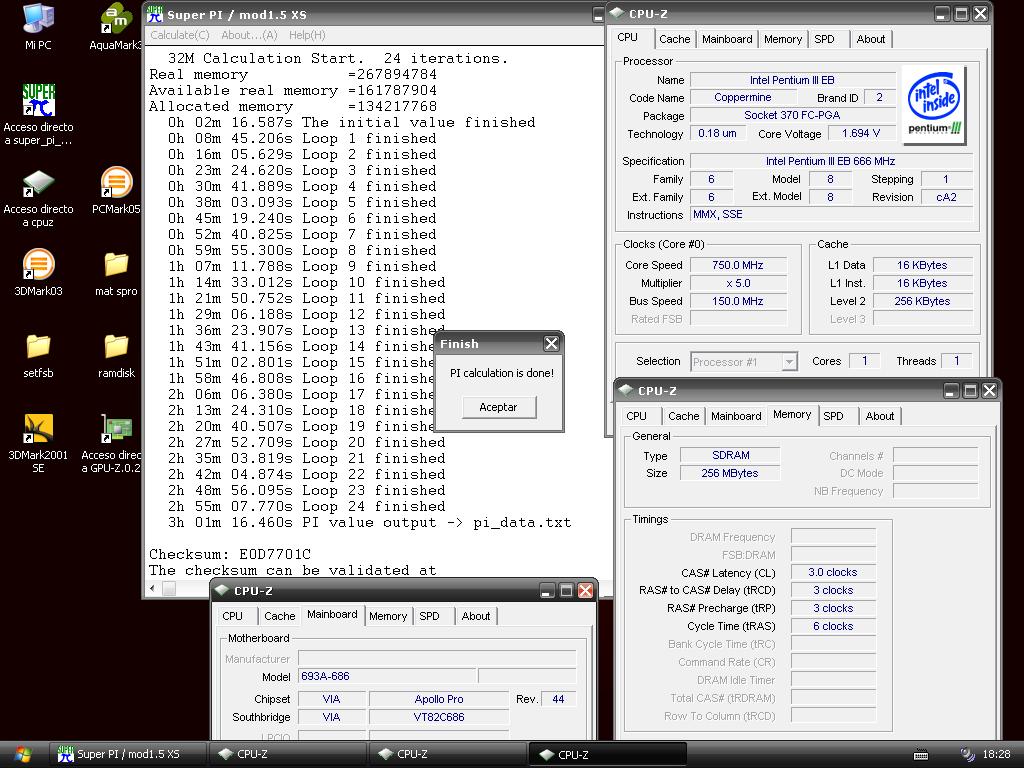Click the clock showing 18:28
The width and height of the screenshot is (1024, 768).
point(997,754)
